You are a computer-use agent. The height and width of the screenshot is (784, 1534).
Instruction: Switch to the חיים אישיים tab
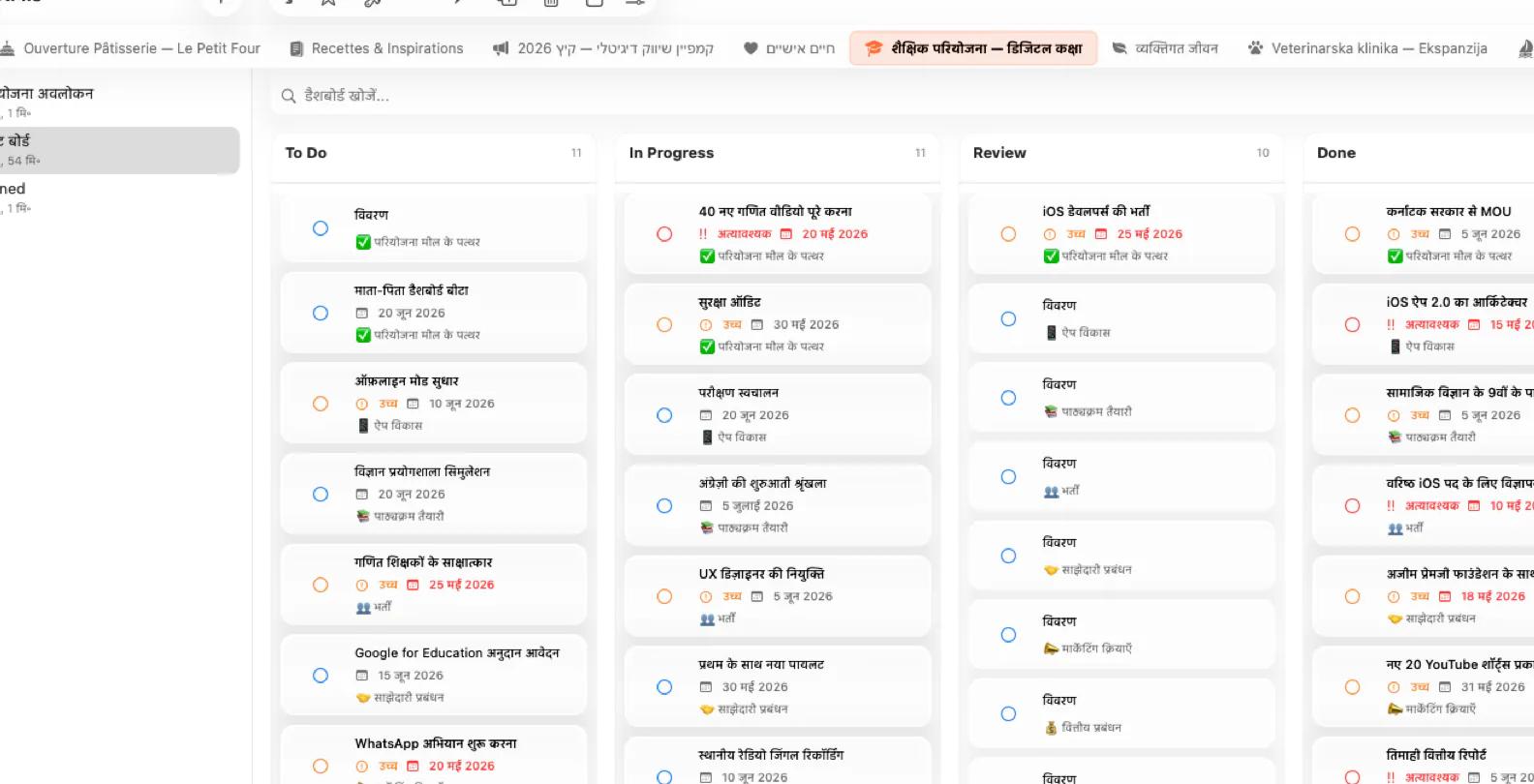(x=789, y=48)
